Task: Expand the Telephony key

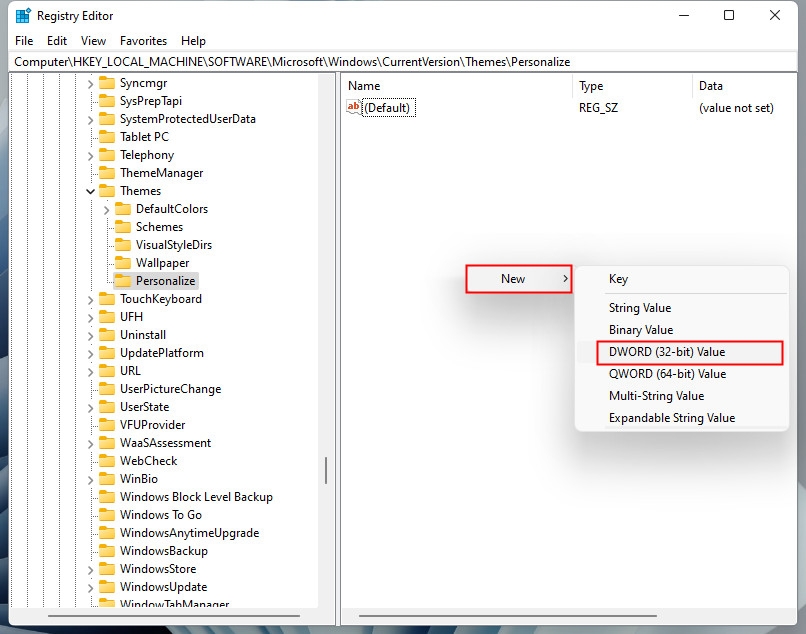Action: pyautogui.click(x=90, y=155)
